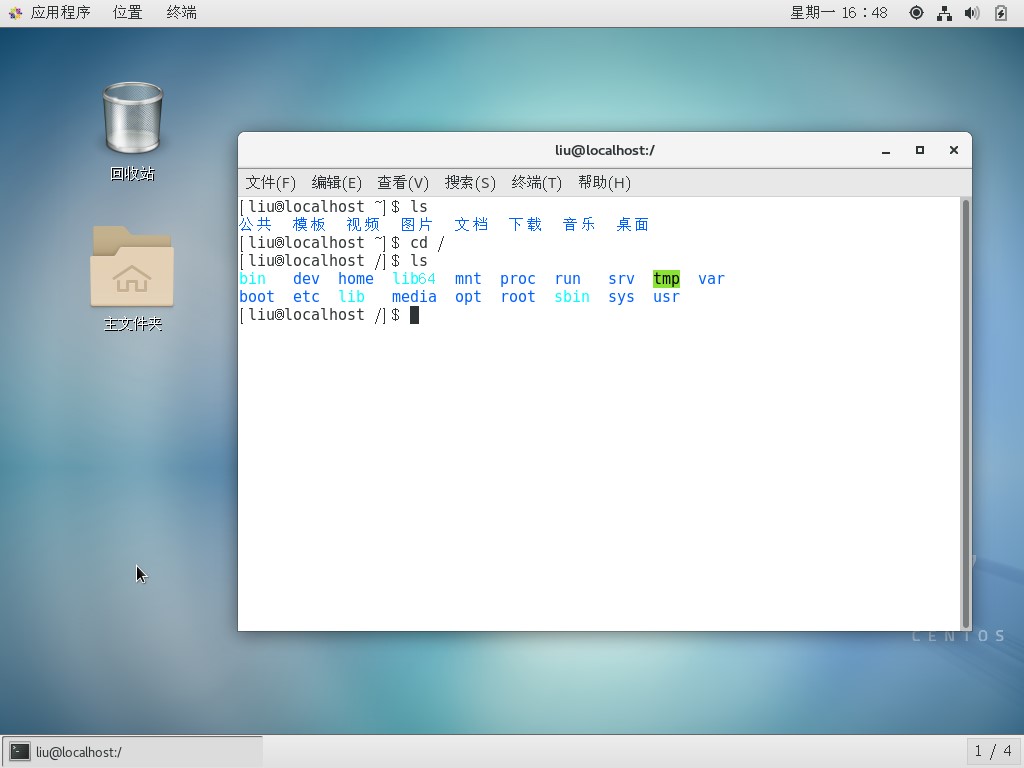The image size is (1024, 768).
Task: Click the location services target icon
Action: (x=916, y=13)
